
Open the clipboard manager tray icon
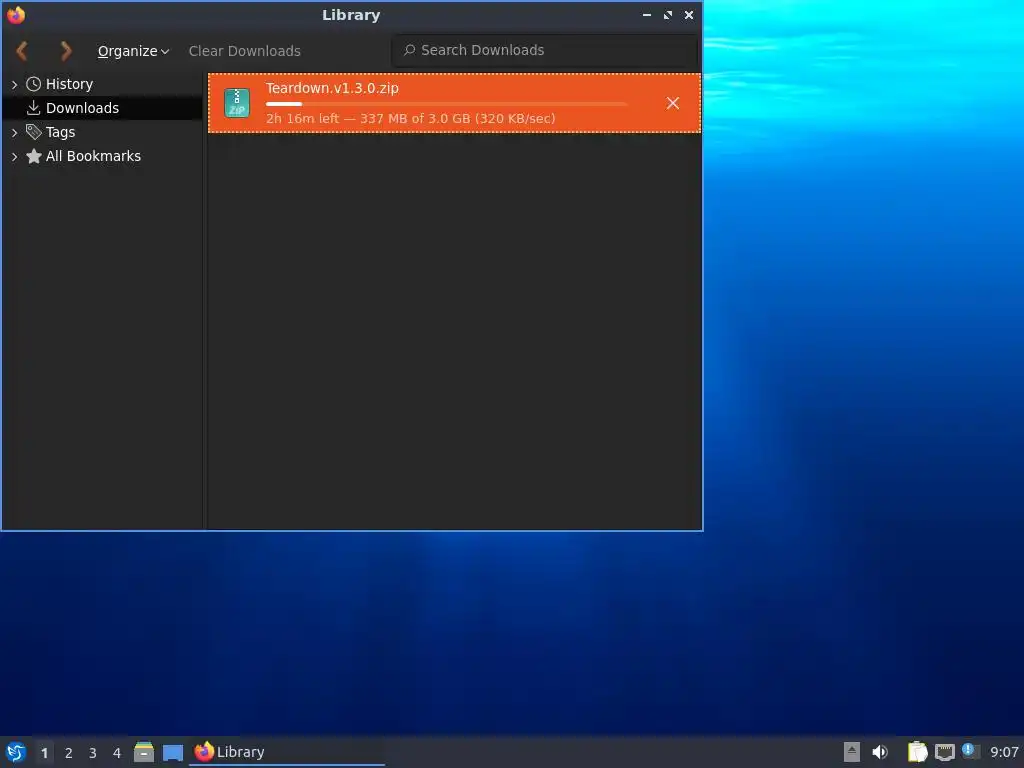(x=918, y=752)
